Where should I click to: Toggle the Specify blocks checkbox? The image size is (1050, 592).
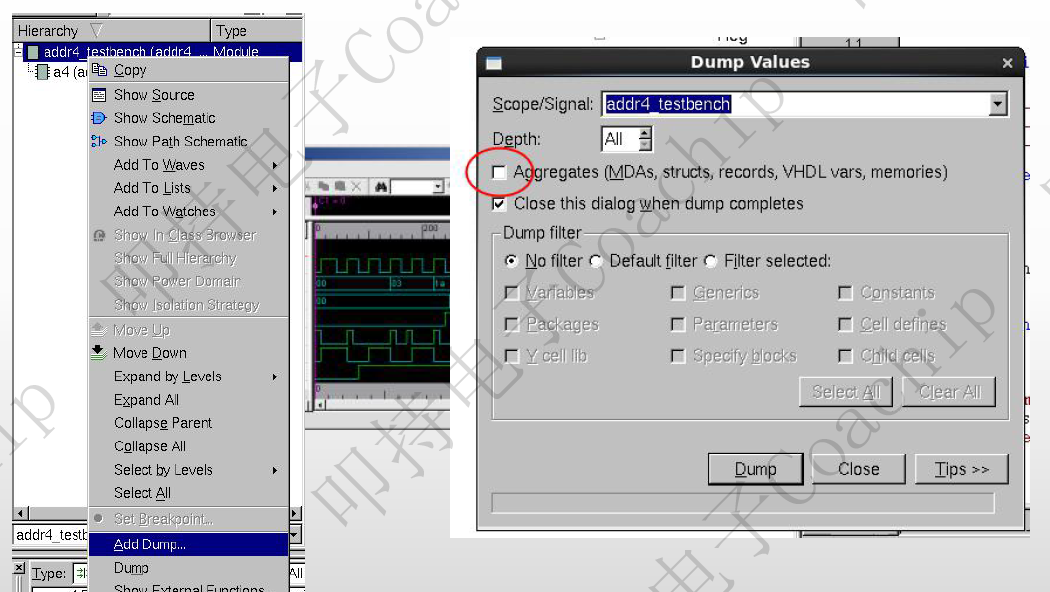point(678,356)
